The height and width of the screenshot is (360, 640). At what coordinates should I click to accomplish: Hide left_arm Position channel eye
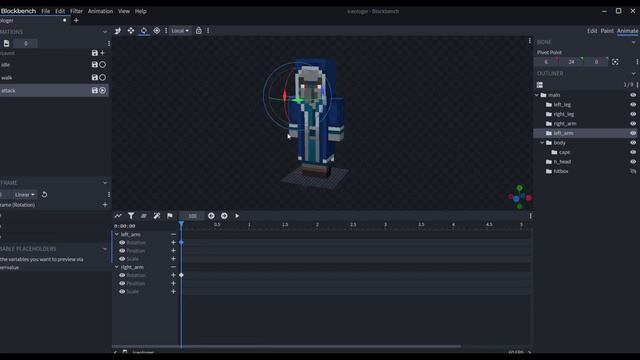pos(122,251)
